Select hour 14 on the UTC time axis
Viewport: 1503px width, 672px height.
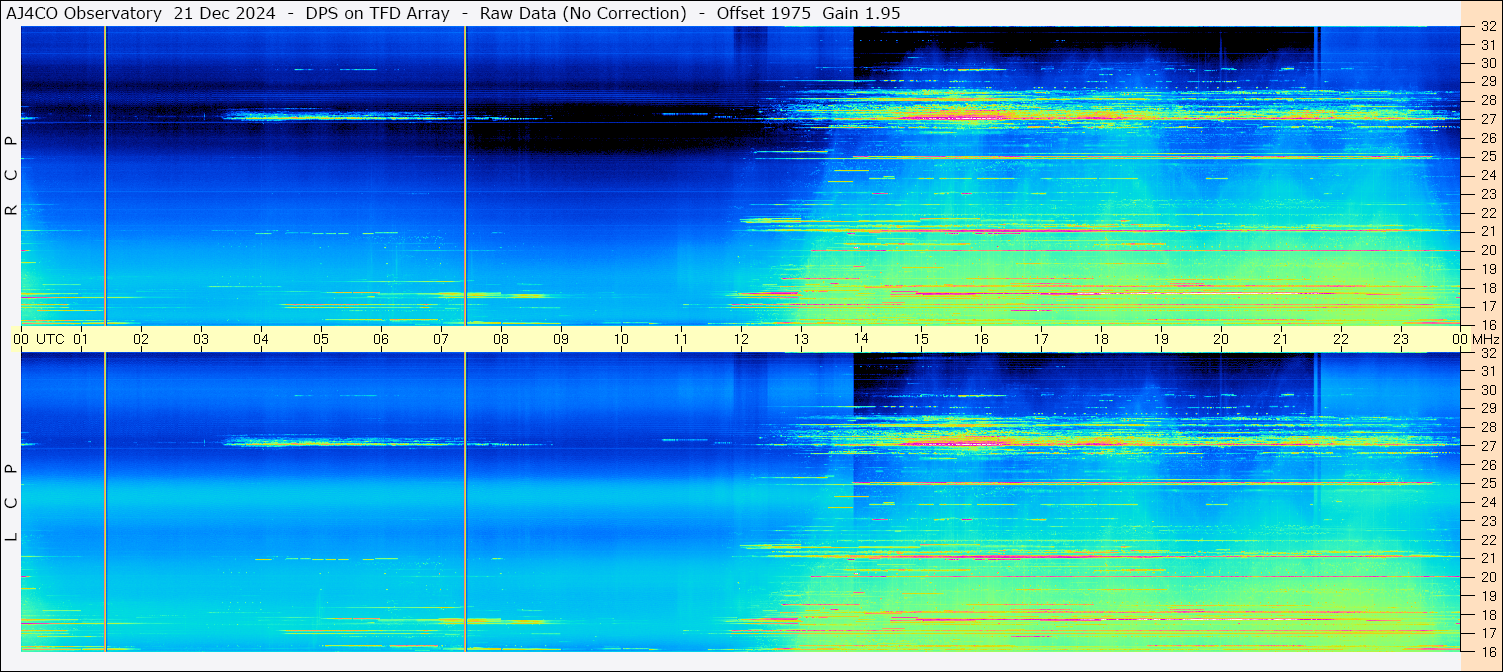[x=861, y=339]
